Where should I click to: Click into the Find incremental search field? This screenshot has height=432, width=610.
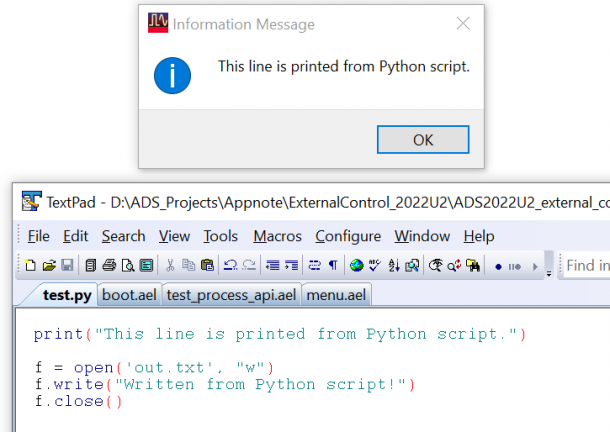(x=587, y=266)
